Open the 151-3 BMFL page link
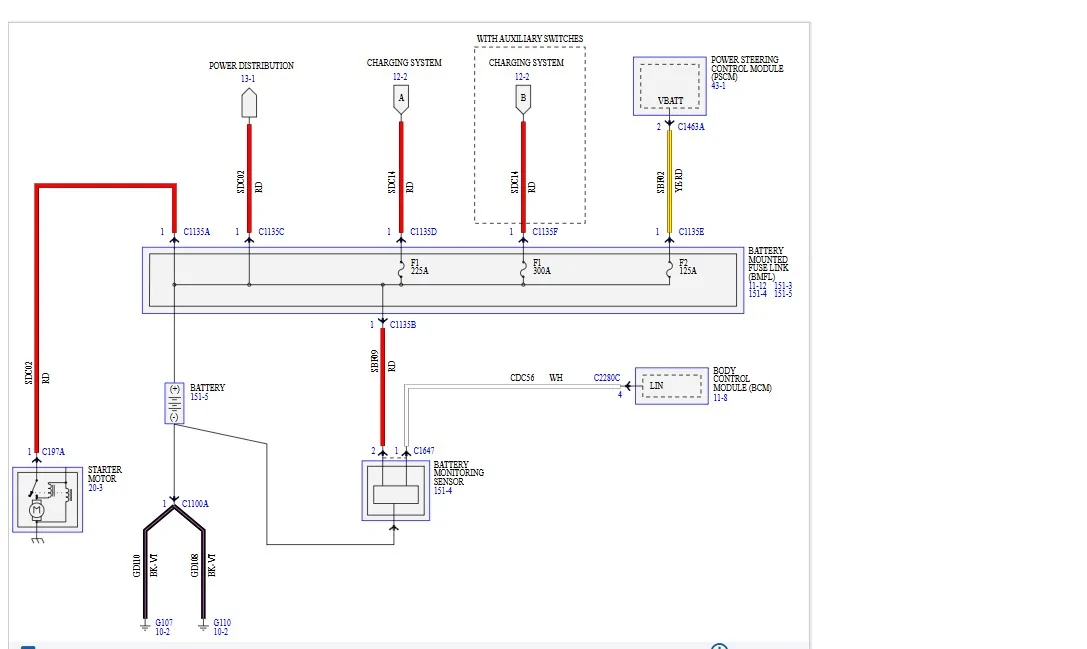 (x=783, y=286)
